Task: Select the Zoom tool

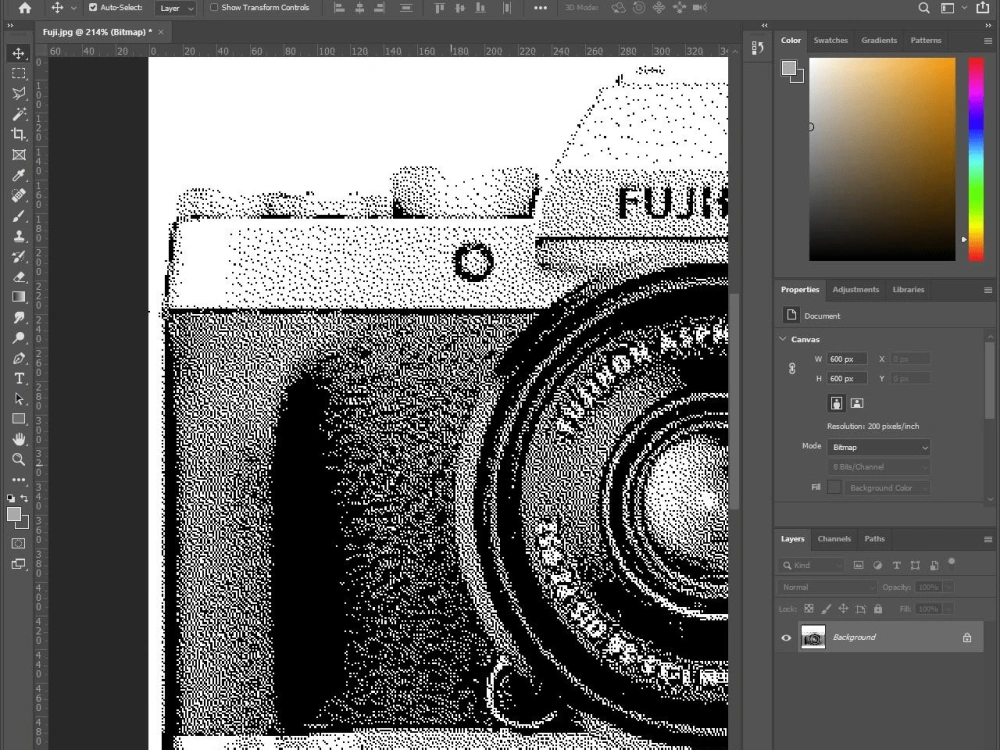Action: point(18,459)
